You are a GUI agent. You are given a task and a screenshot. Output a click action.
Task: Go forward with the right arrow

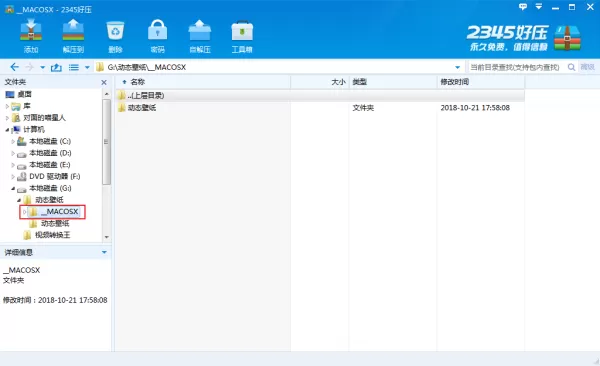30,67
